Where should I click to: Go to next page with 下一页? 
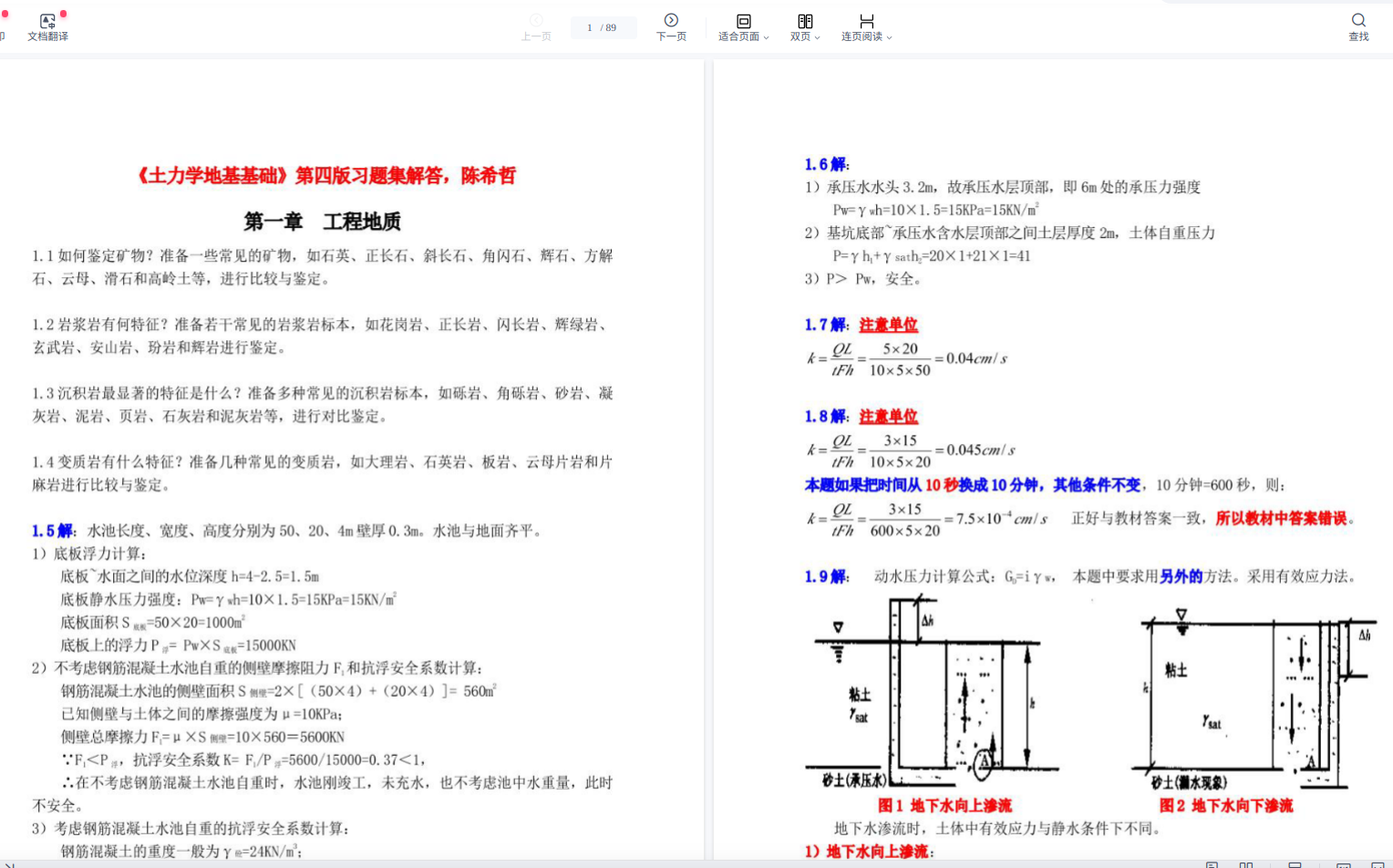(671, 27)
